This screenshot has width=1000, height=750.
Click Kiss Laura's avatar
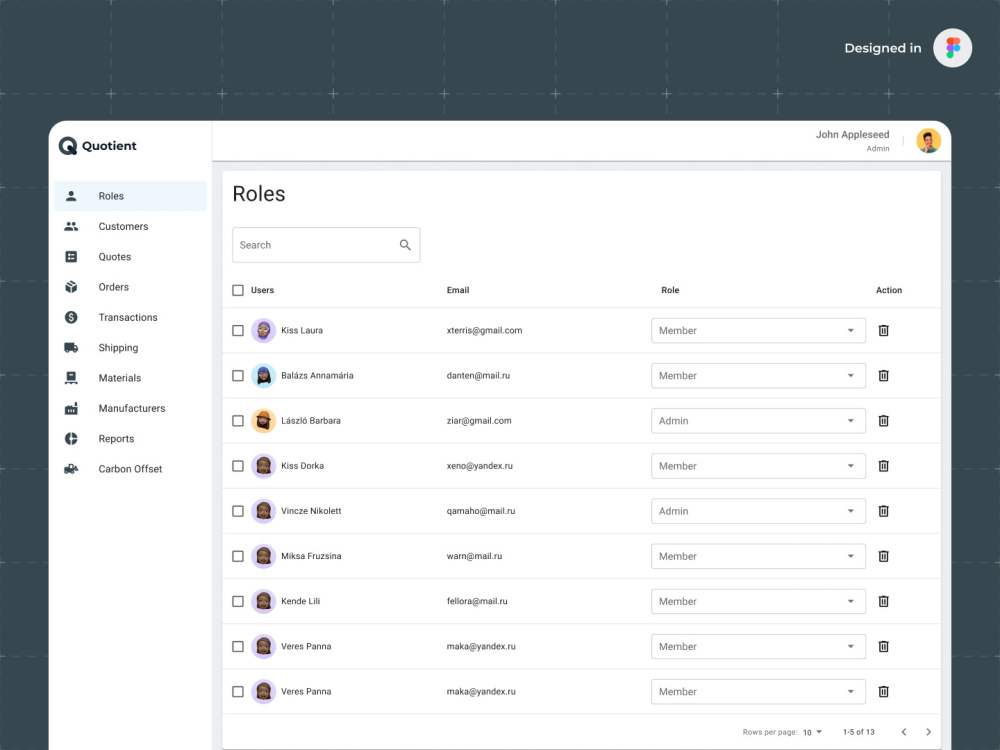(263, 330)
